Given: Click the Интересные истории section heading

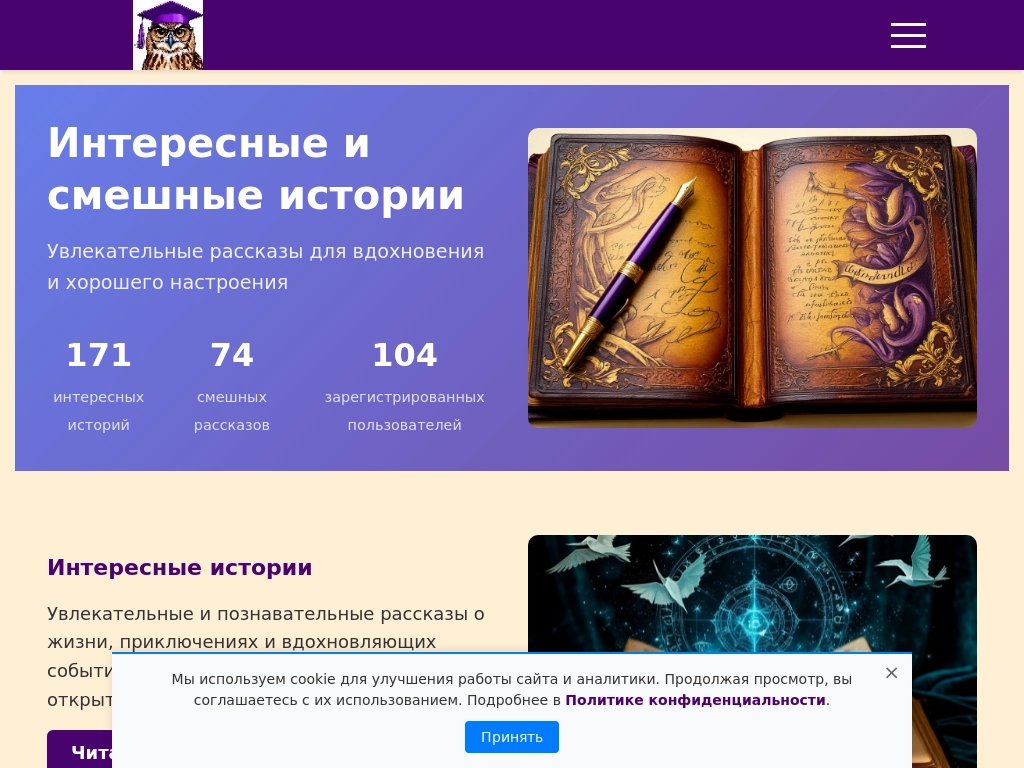Looking at the screenshot, I should point(180,567).
